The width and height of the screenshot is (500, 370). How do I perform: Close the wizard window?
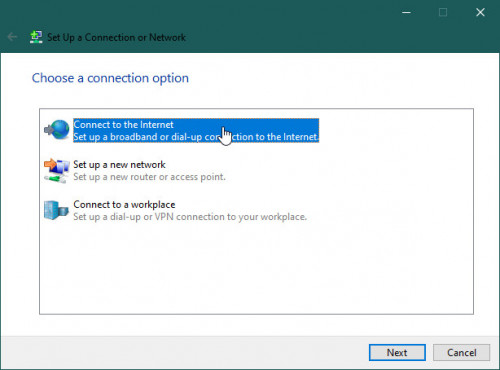tap(480, 12)
